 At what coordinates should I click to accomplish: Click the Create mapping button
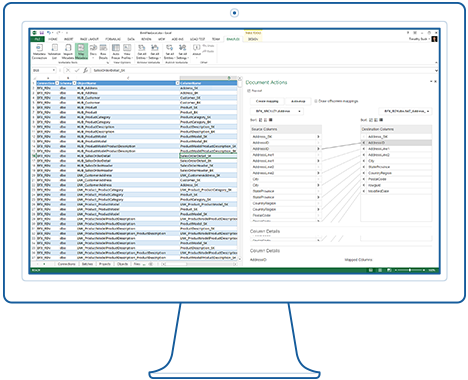(267, 101)
